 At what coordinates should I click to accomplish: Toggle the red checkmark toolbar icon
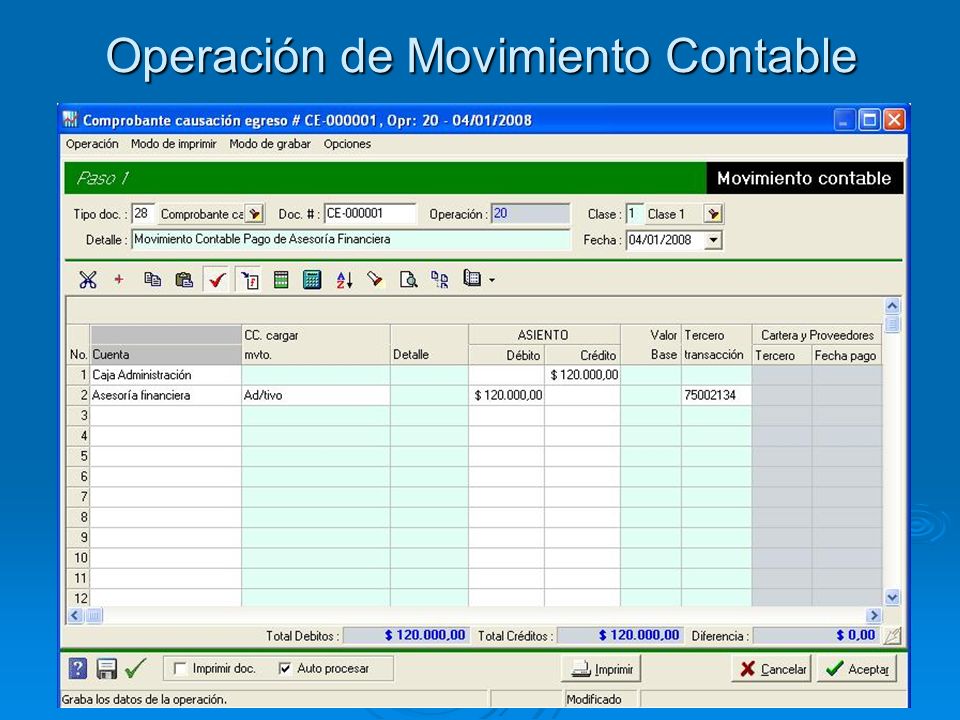[x=217, y=280]
